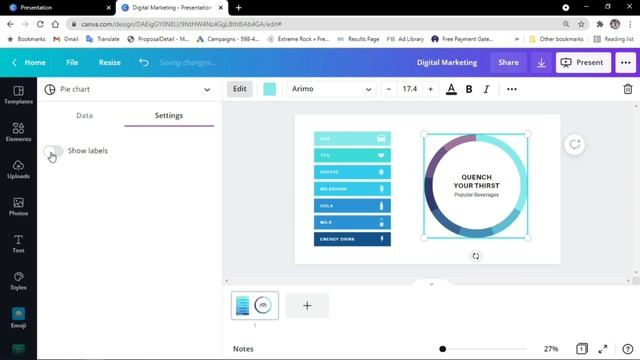640x360 pixels.
Task: Go to the browser home page
Action: point(55,24)
